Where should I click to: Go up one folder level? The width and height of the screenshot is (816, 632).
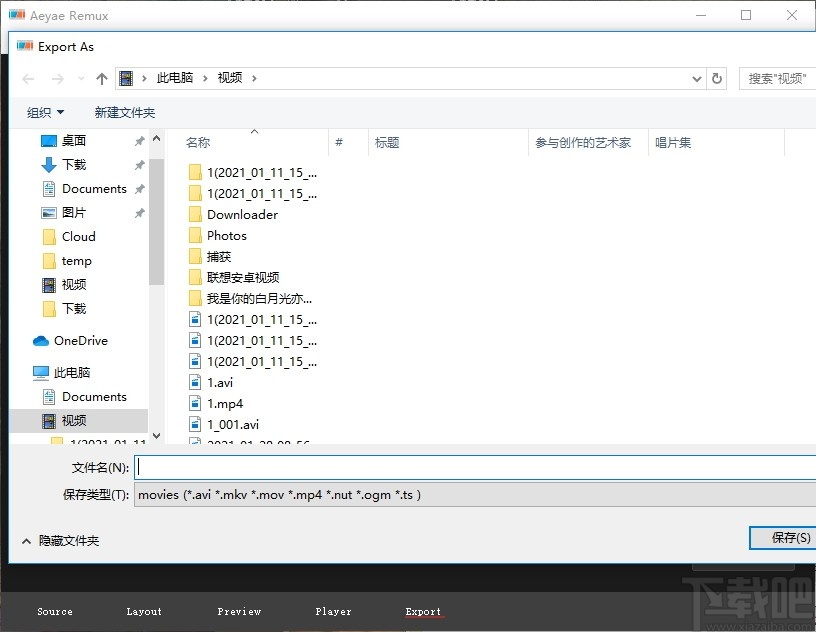pyautogui.click(x=101, y=78)
